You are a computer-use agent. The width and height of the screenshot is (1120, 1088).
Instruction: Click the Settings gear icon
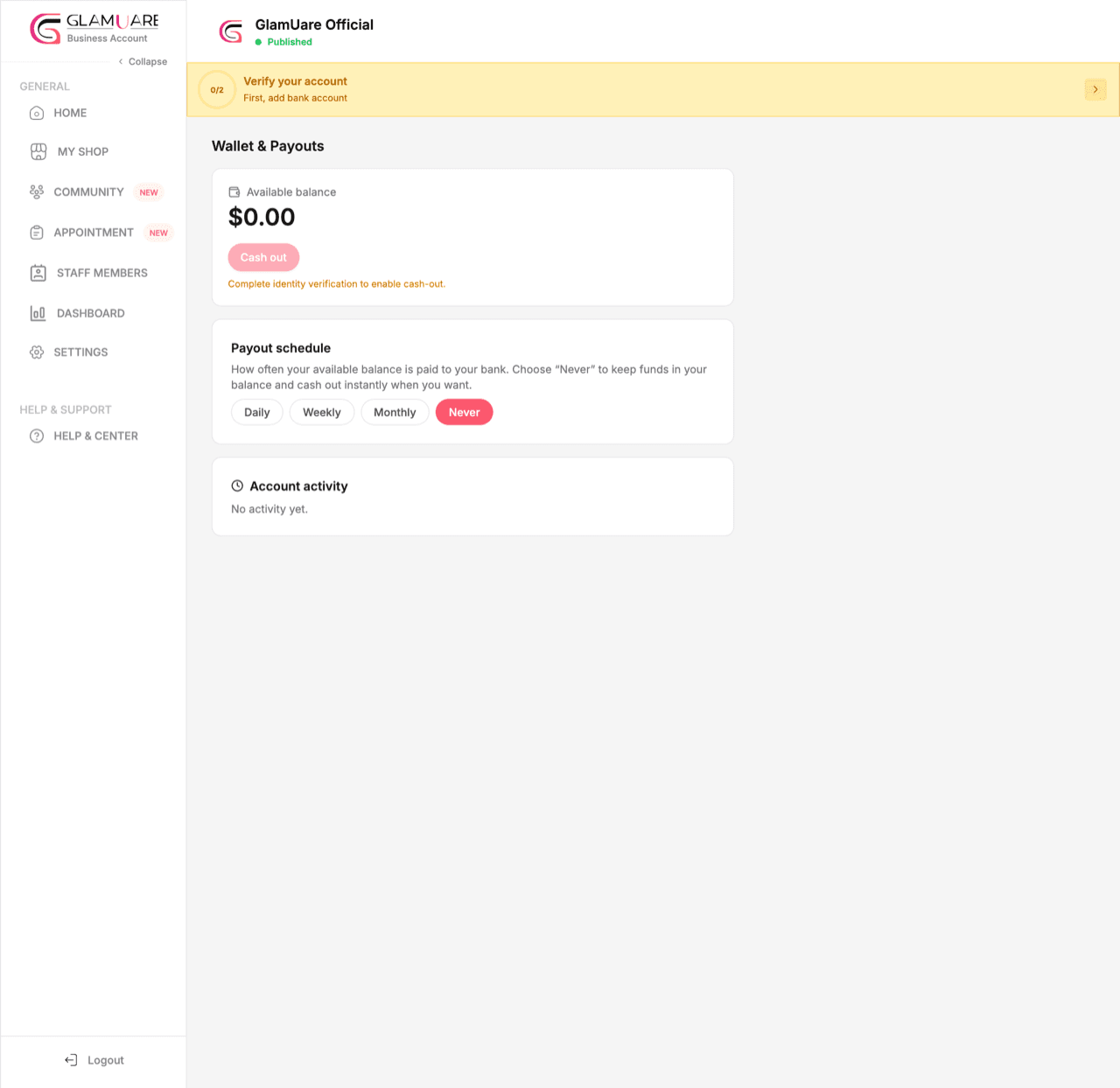pos(37,352)
